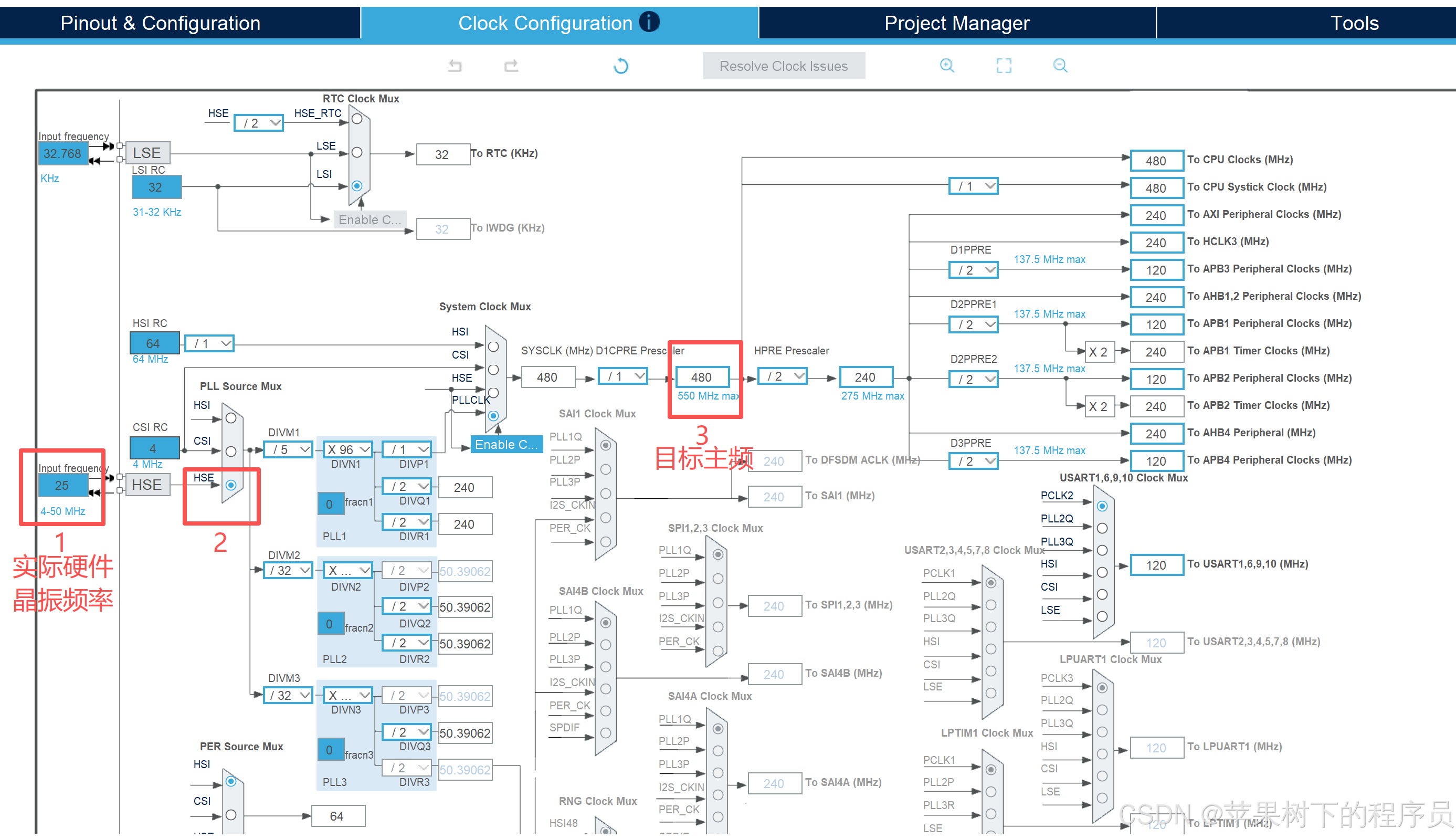
Task: Click the refresh clock tree icon
Action: [621, 66]
